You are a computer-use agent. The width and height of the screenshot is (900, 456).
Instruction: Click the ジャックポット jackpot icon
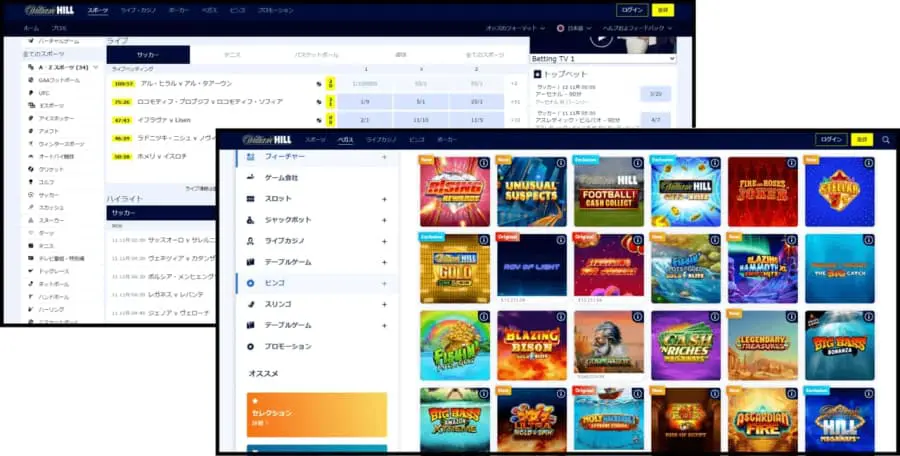click(x=250, y=220)
